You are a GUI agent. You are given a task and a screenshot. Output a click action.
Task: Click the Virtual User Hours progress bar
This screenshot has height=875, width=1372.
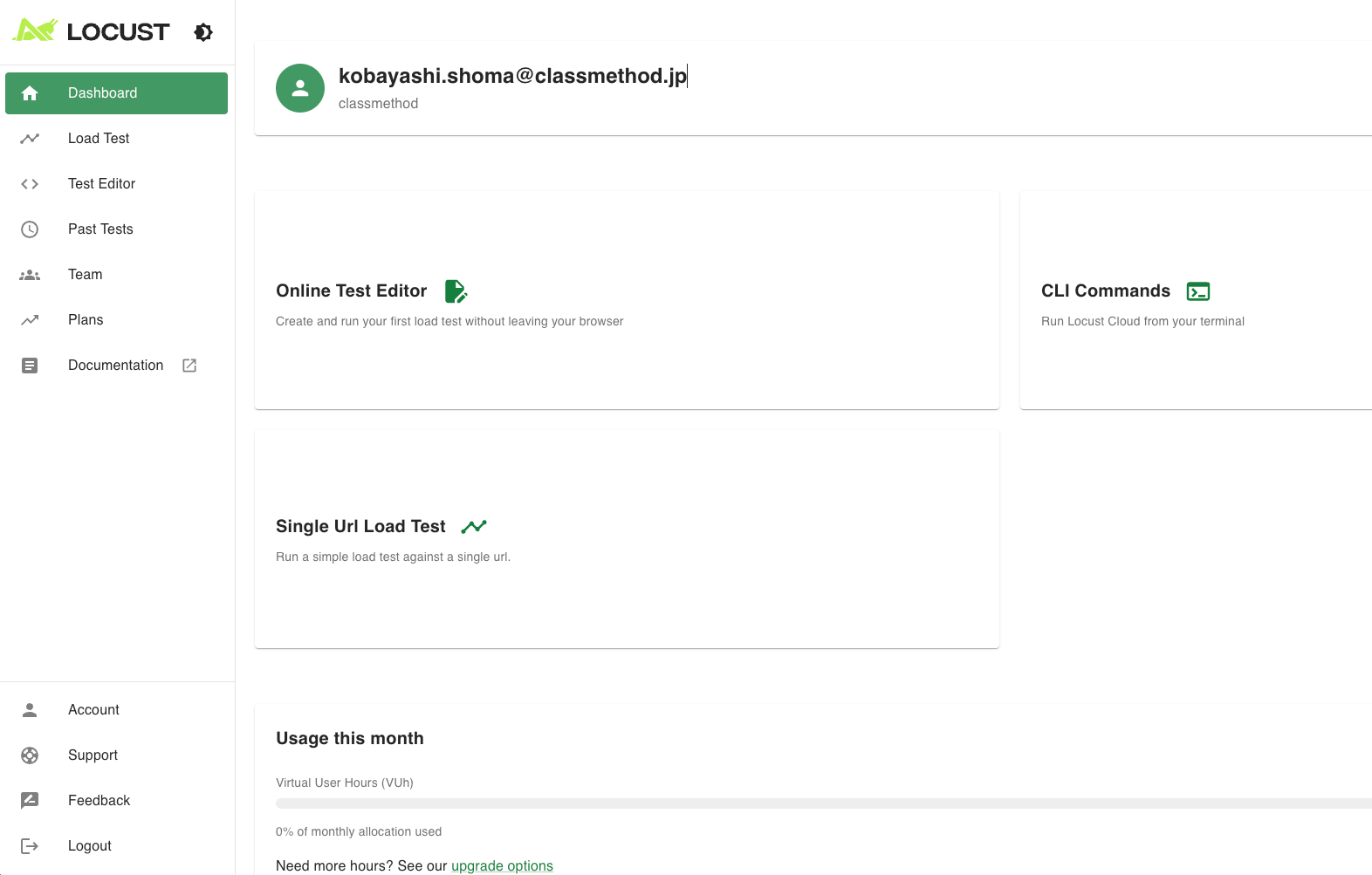coord(824,803)
